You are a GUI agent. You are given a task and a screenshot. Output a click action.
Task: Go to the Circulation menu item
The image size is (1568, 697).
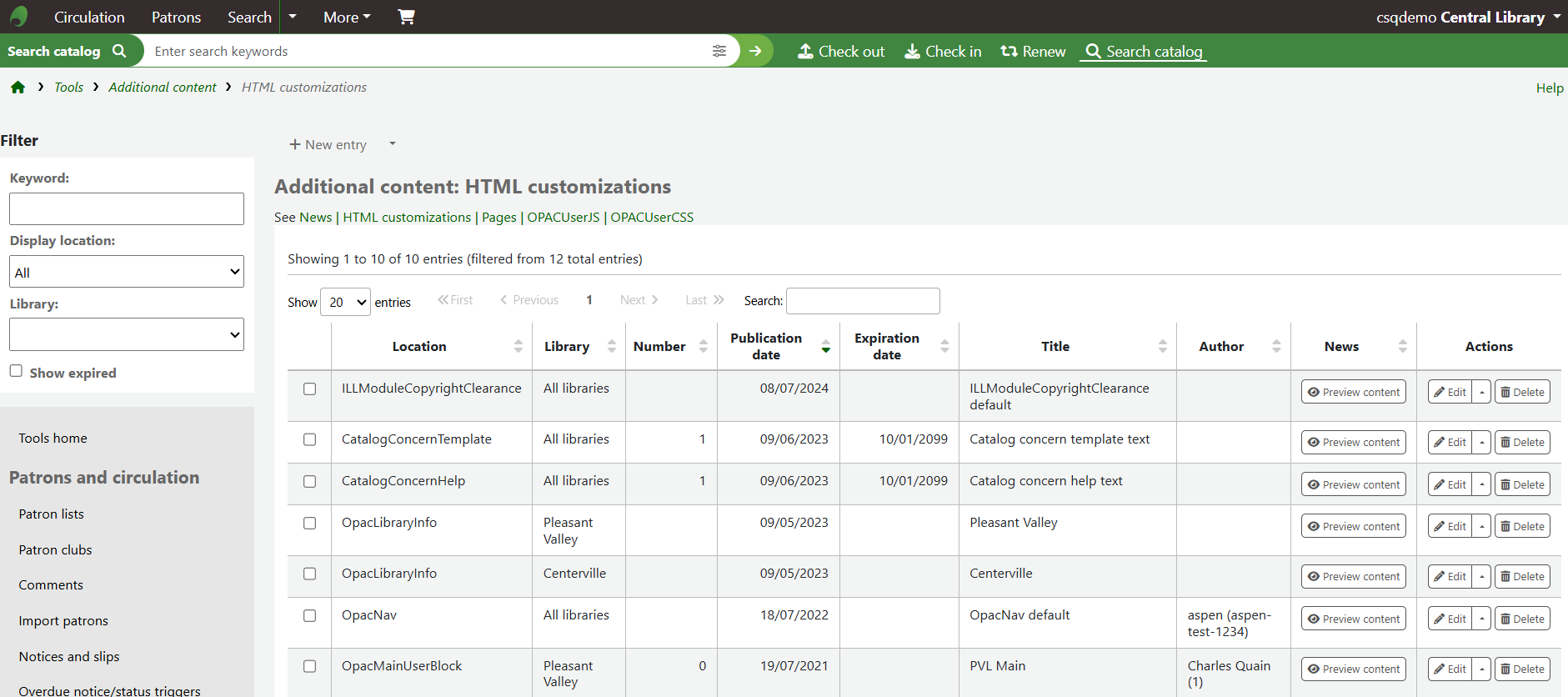(x=89, y=17)
